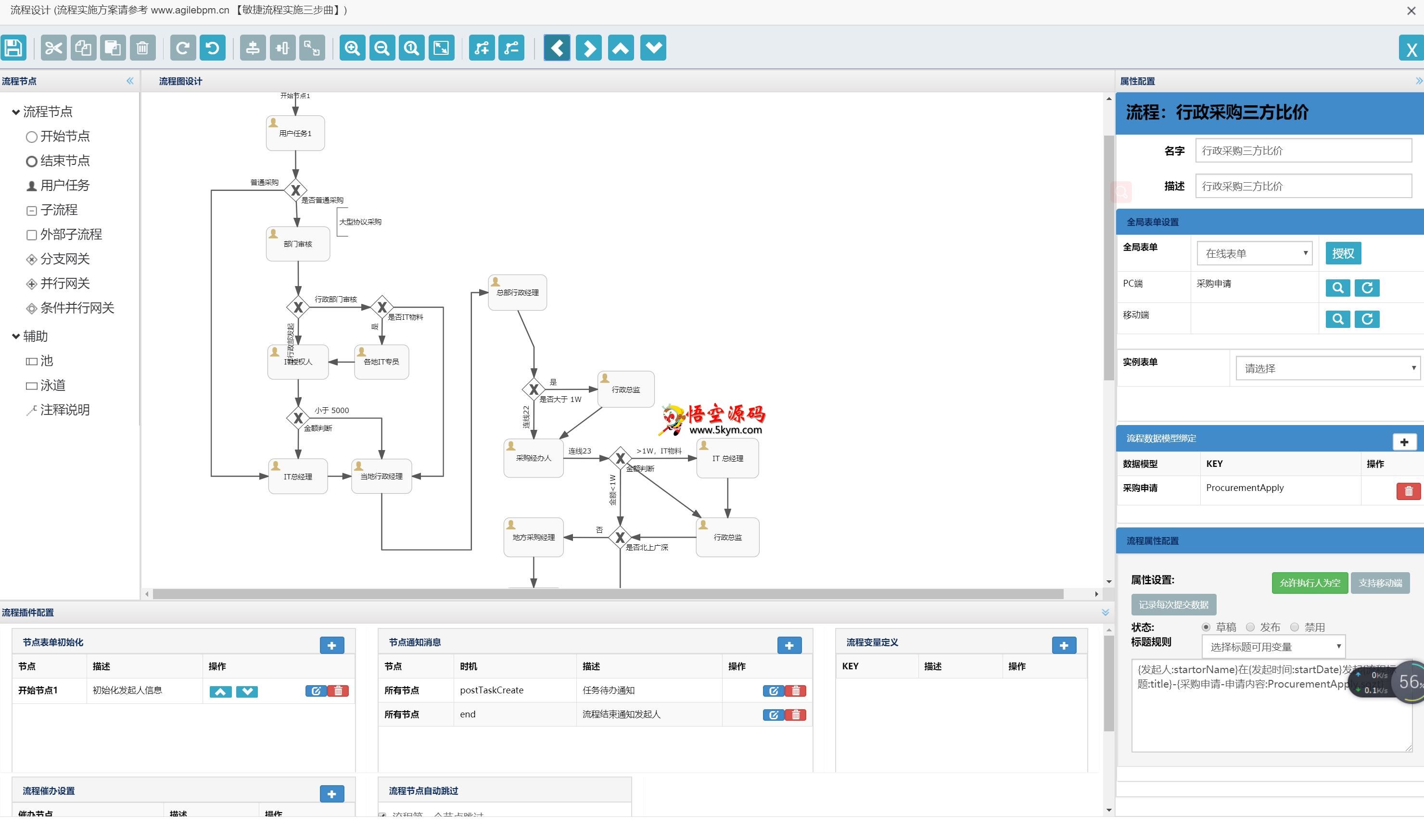Screen dimensions: 1424x840
Task: Click the copy icon in toolbar
Action: click(83, 48)
